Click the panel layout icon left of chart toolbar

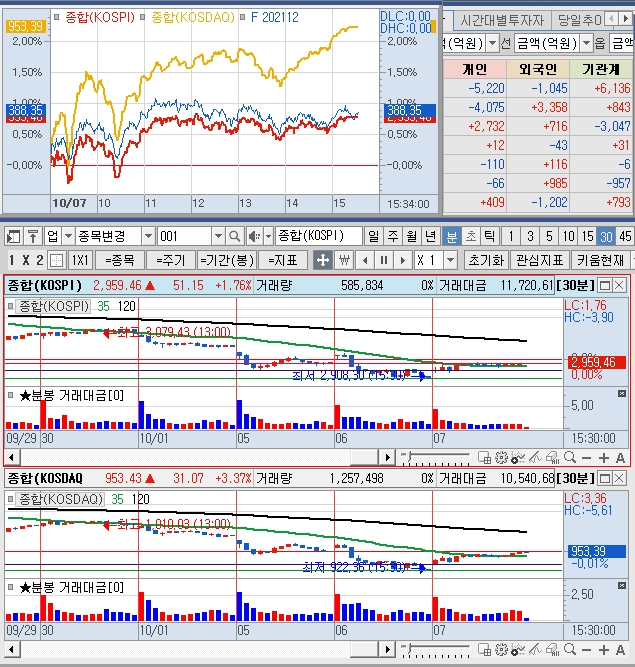[x=13, y=236]
